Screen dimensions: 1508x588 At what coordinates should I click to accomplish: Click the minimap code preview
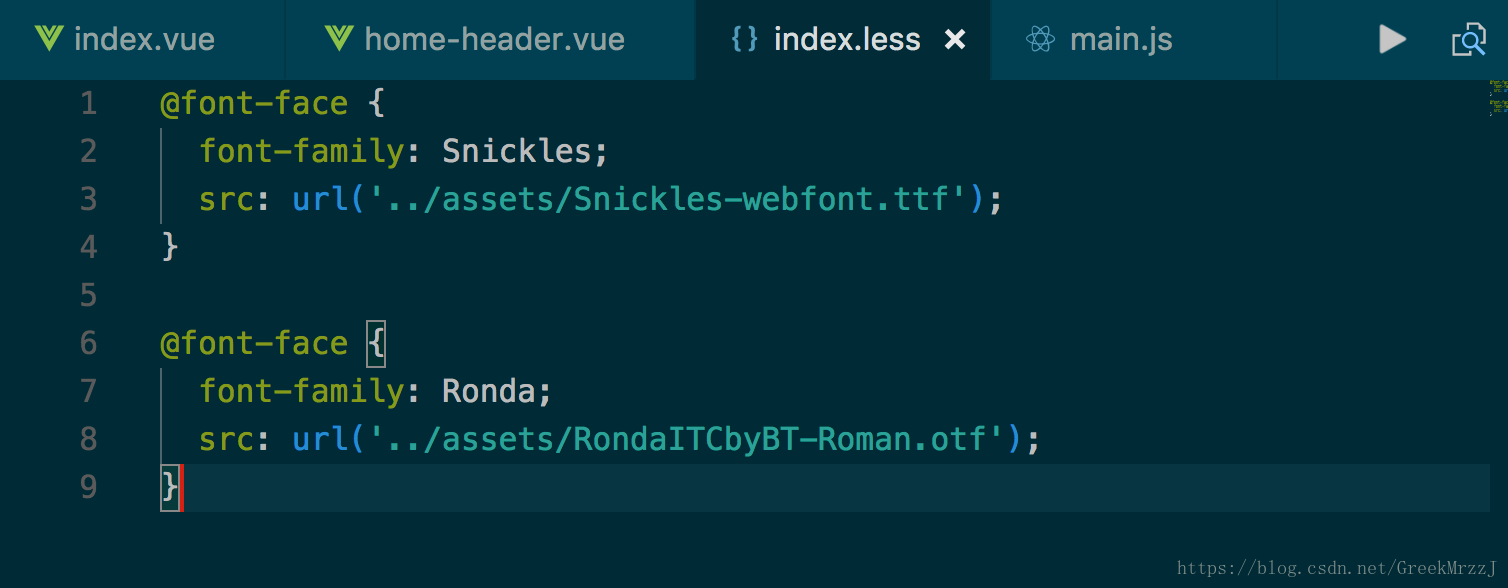pos(1497,97)
